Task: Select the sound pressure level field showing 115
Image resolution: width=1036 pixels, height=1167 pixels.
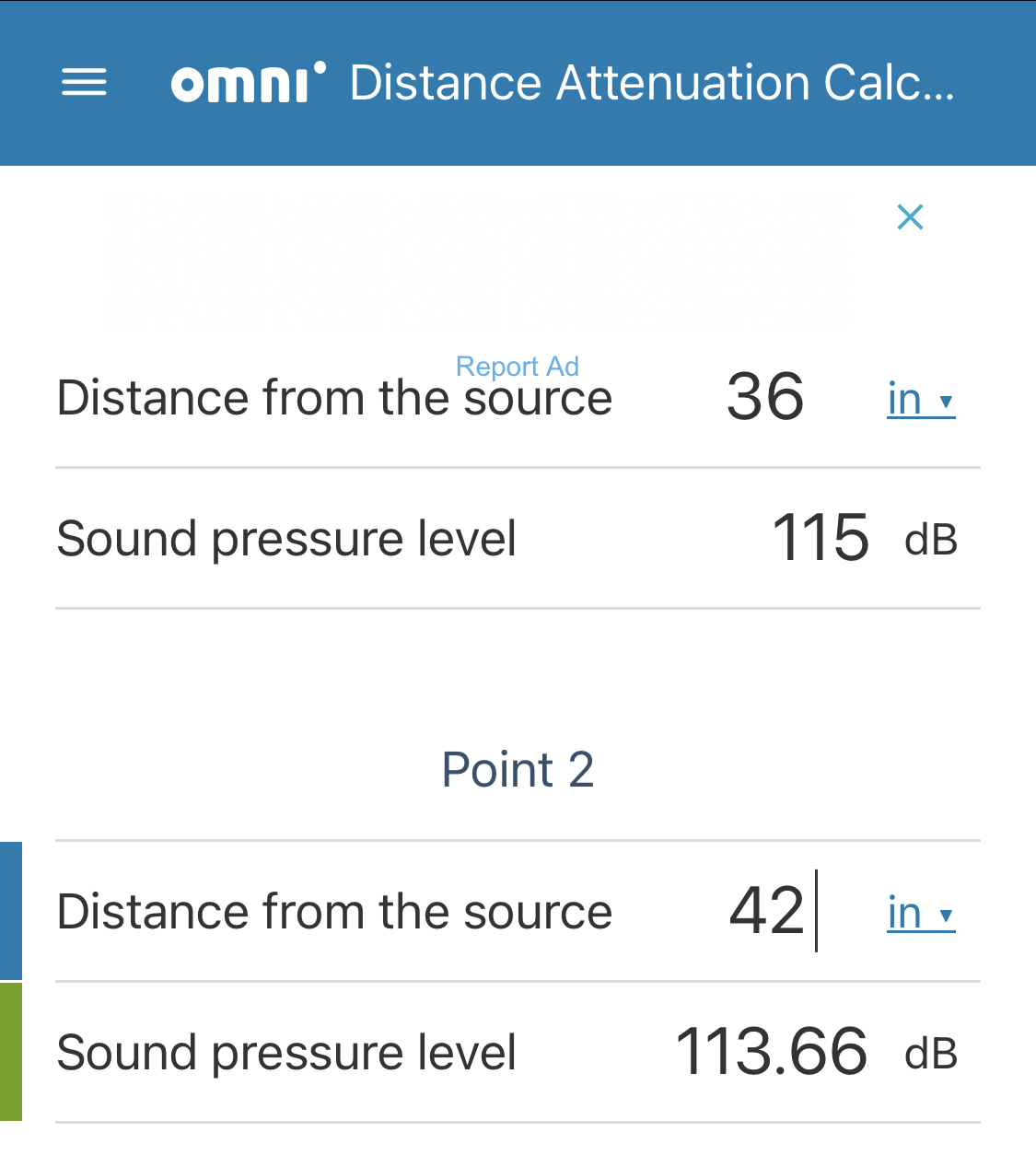Action: click(x=821, y=538)
